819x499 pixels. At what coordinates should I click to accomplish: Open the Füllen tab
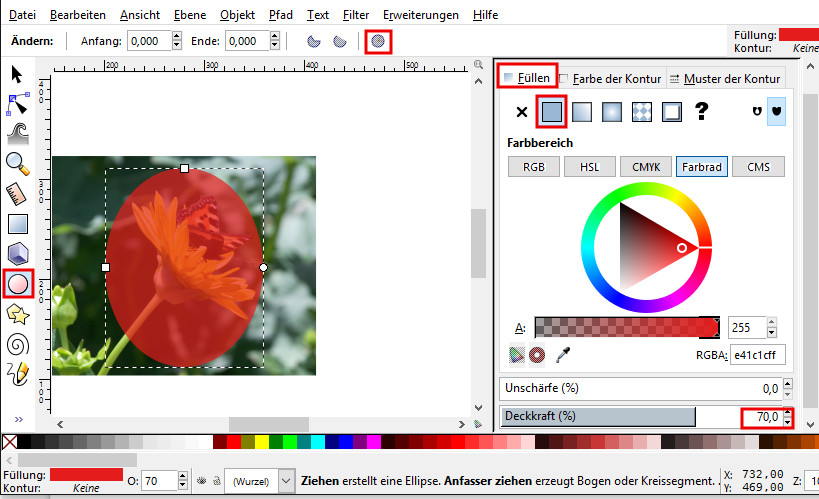[528, 78]
